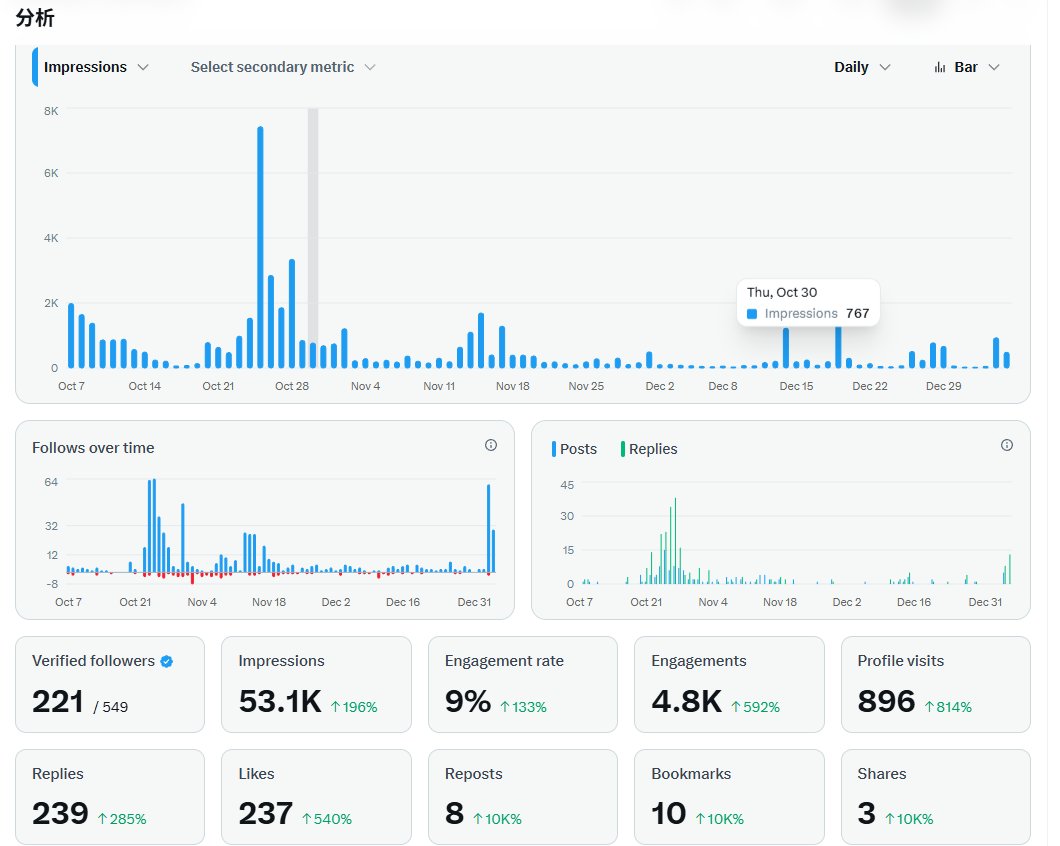Click the 分析 page heading
1060x846 pixels.
[35, 18]
